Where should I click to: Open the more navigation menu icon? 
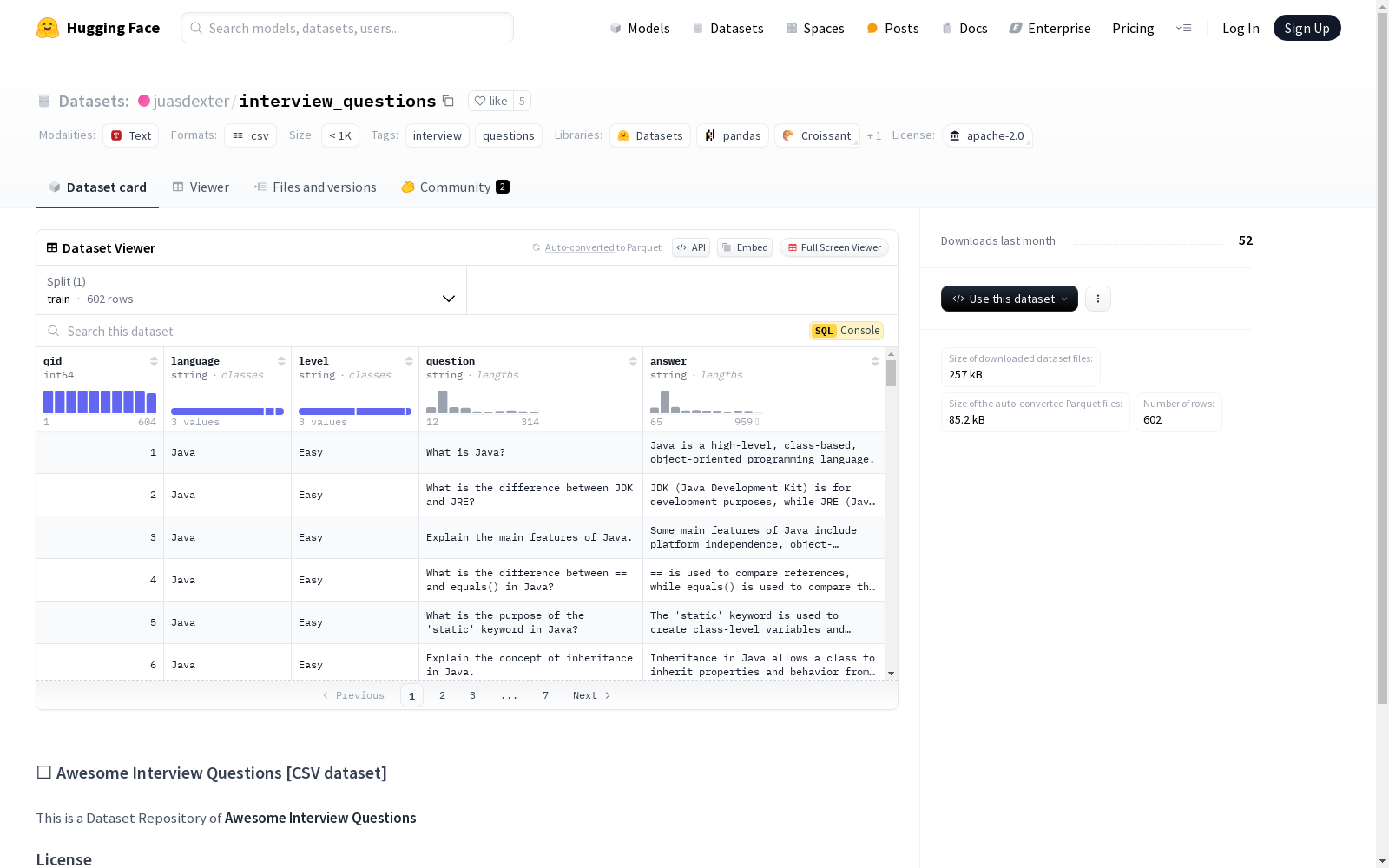[x=1183, y=28]
